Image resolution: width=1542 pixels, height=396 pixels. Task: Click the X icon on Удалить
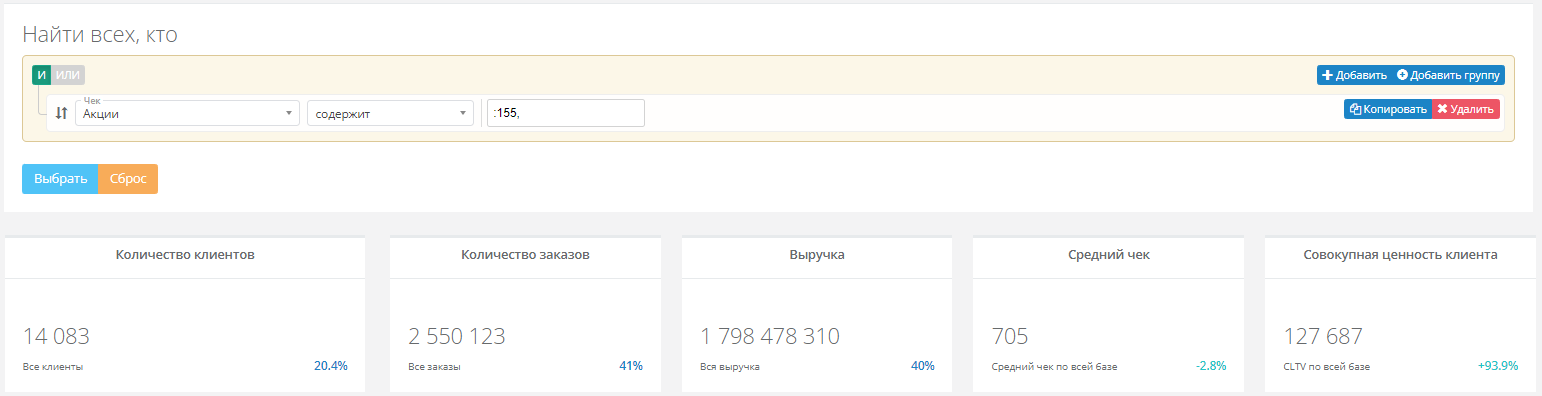1442,110
